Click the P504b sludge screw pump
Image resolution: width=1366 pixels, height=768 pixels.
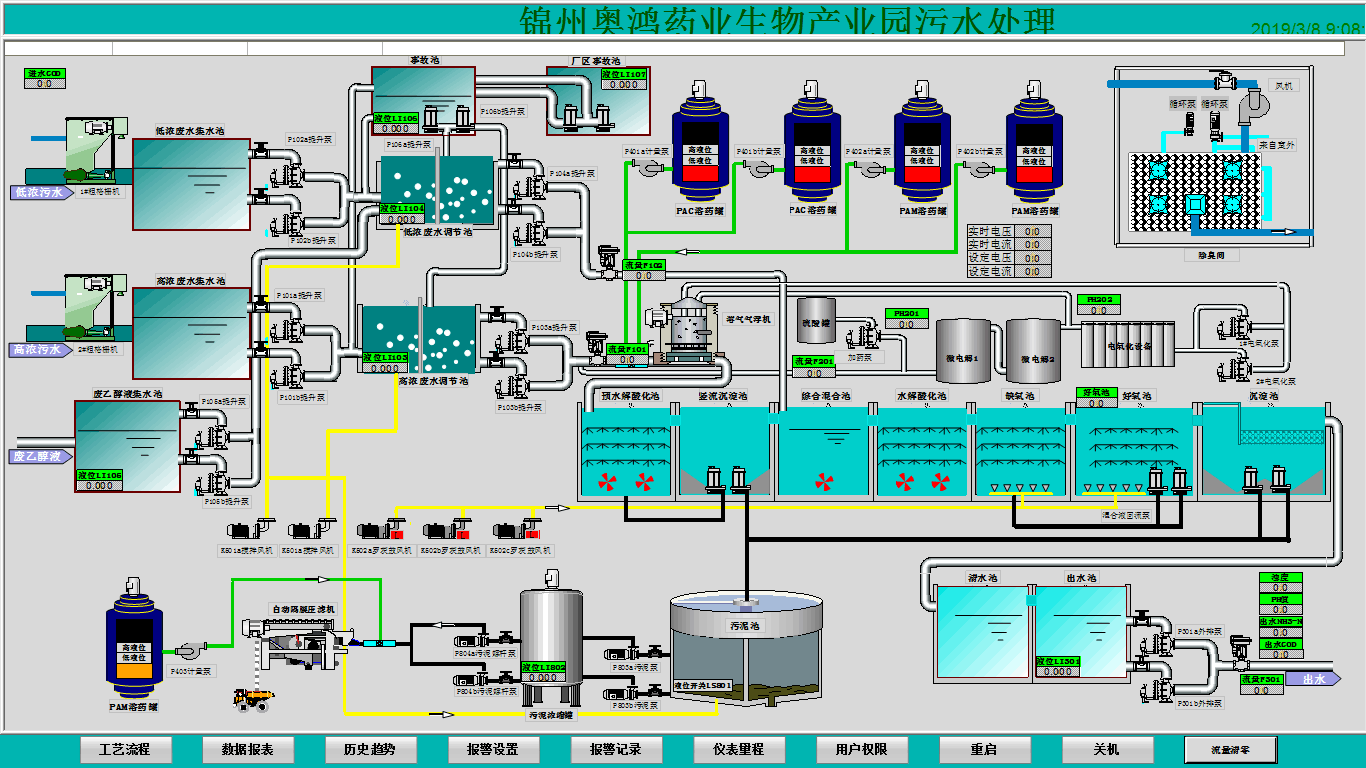(470, 679)
